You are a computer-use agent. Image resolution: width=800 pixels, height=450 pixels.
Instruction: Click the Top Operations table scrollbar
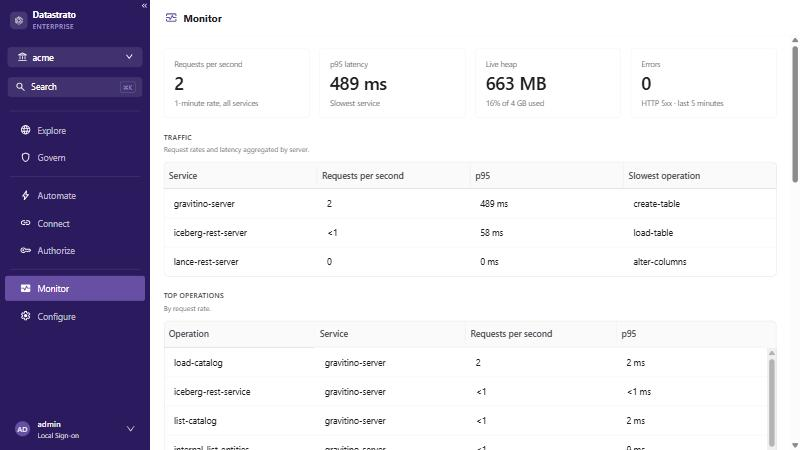click(x=771, y=402)
